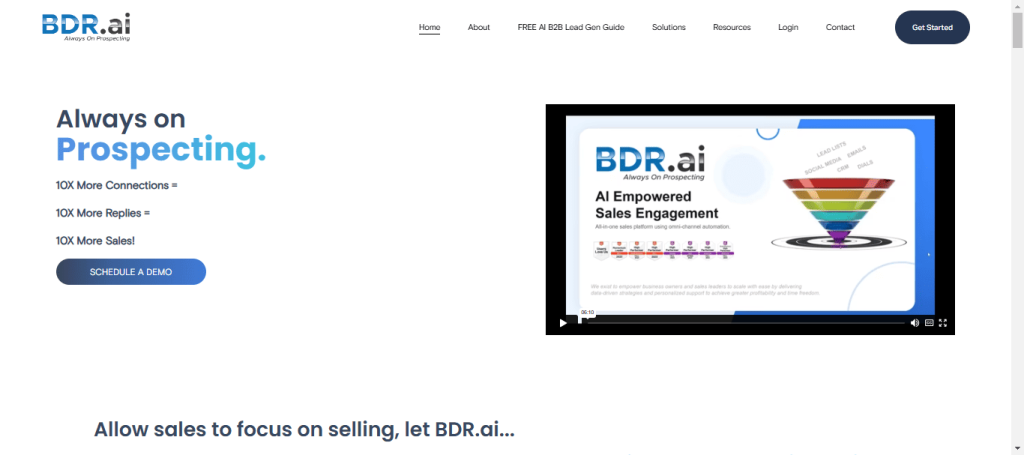Click the 'Always on' heading text
Image resolution: width=1024 pixels, height=455 pixels.
(121, 119)
